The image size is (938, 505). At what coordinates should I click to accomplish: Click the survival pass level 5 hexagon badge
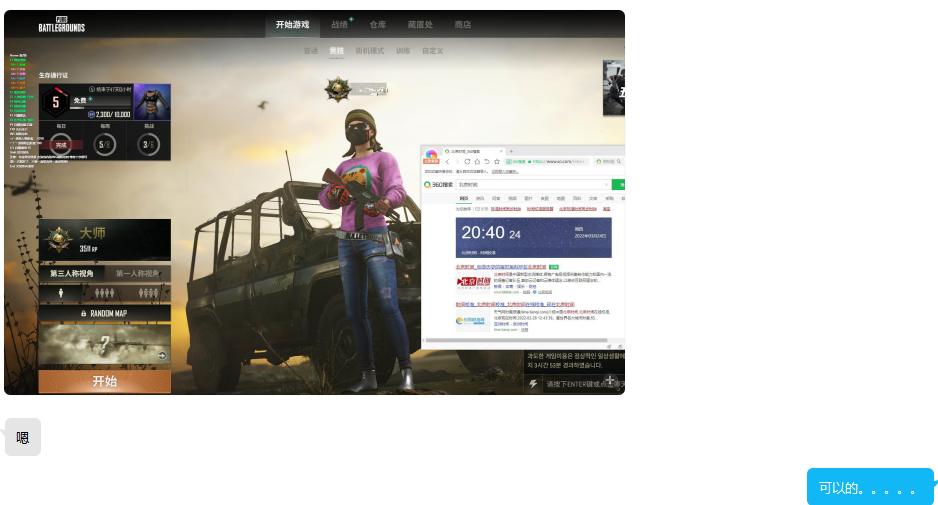coord(56,102)
